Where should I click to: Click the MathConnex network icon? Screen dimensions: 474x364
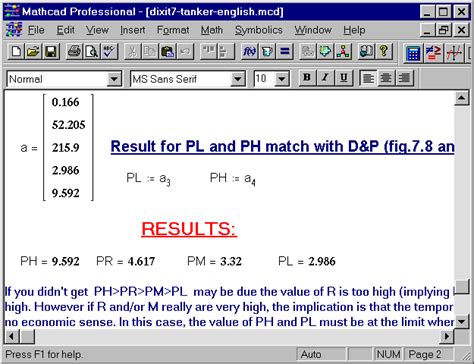pyautogui.click(x=343, y=52)
